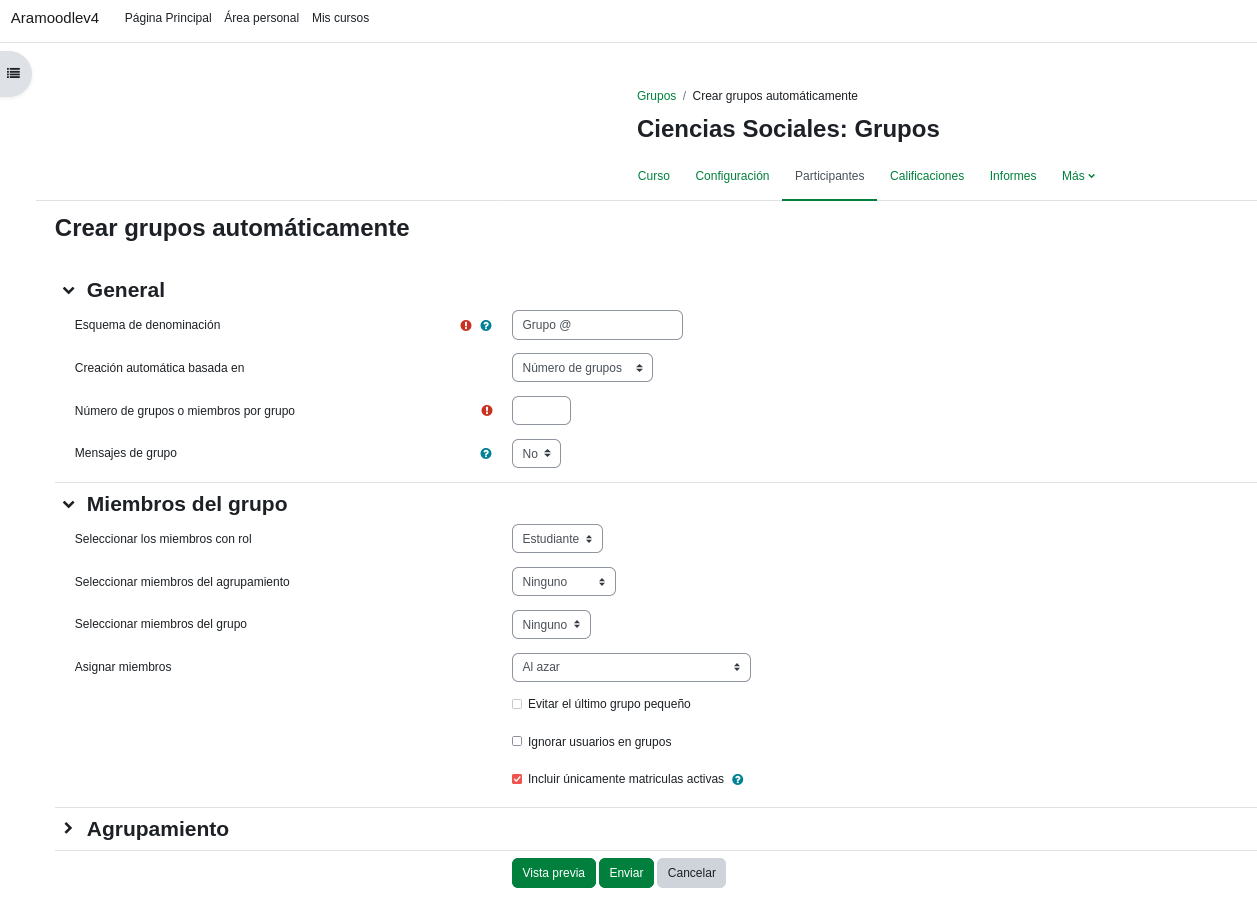1257x897 pixels.
Task: Click the Cancelar button
Action: pyautogui.click(x=691, y=873)
